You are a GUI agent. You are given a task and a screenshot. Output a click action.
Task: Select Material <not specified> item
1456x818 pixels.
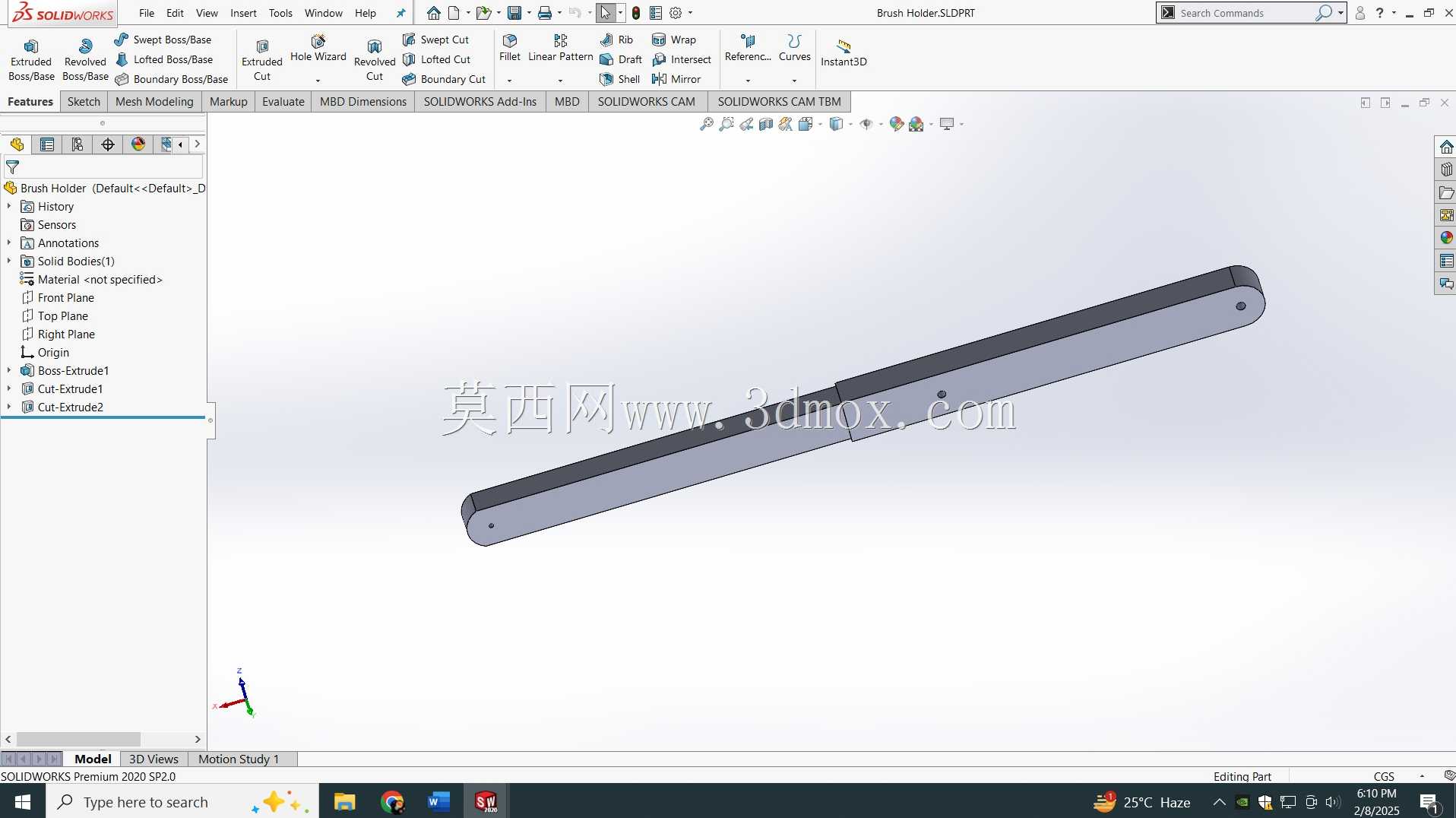[91, 279]
